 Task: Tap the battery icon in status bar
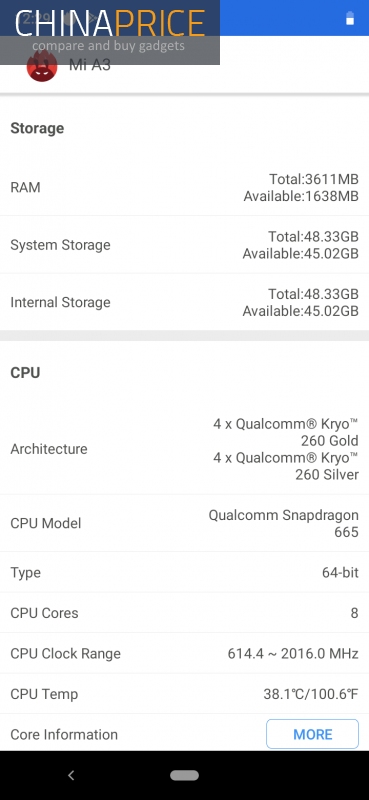coord(350,18)
